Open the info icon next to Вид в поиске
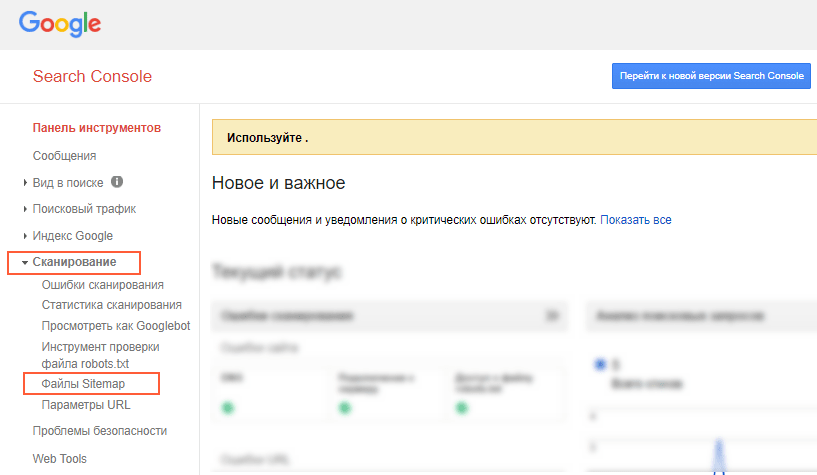The width and height of the screenshot is (817, 475). pyautogui.click(x=117, y=182)
